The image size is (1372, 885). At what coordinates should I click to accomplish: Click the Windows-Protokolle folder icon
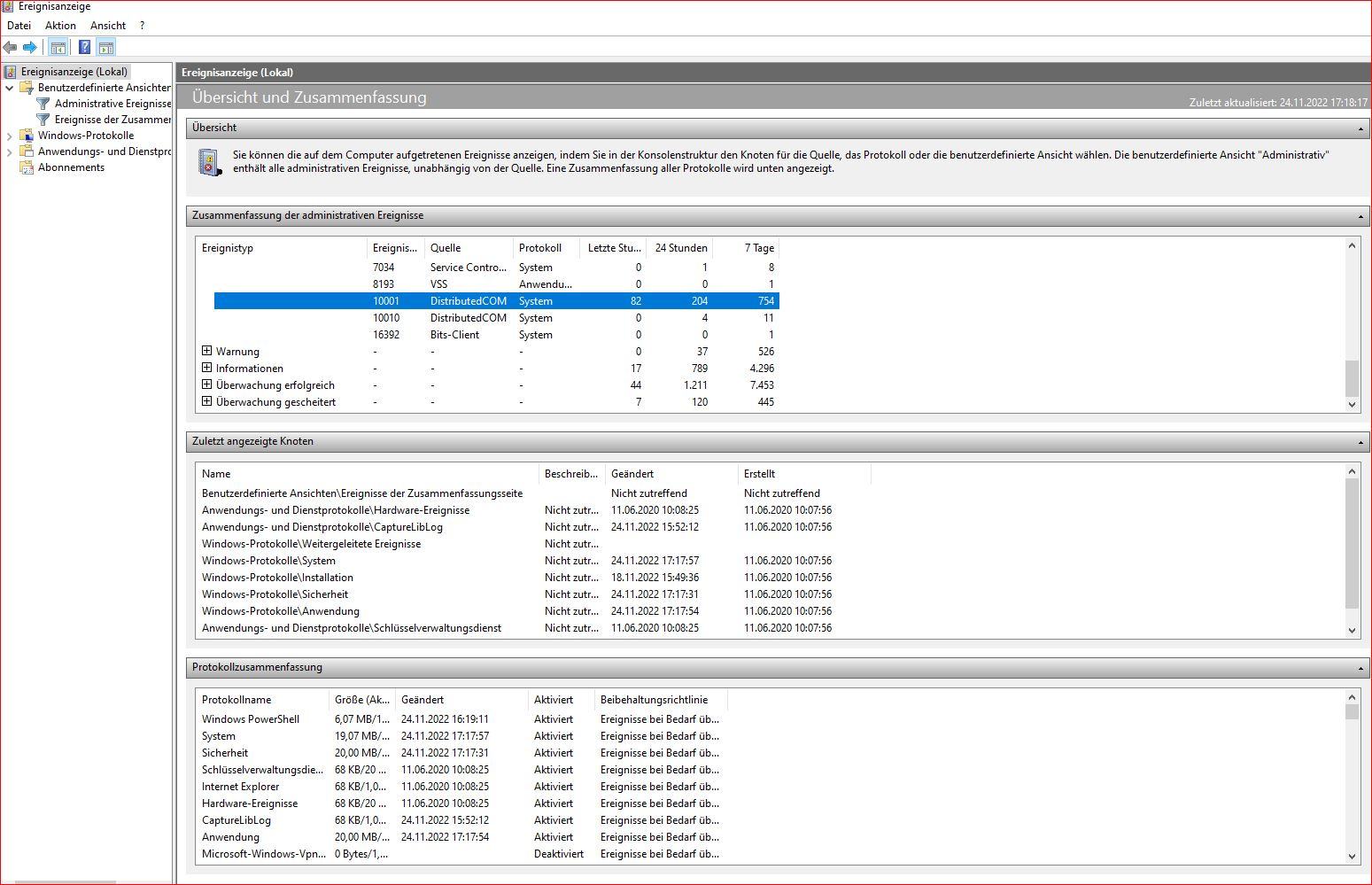click(27, 136)
